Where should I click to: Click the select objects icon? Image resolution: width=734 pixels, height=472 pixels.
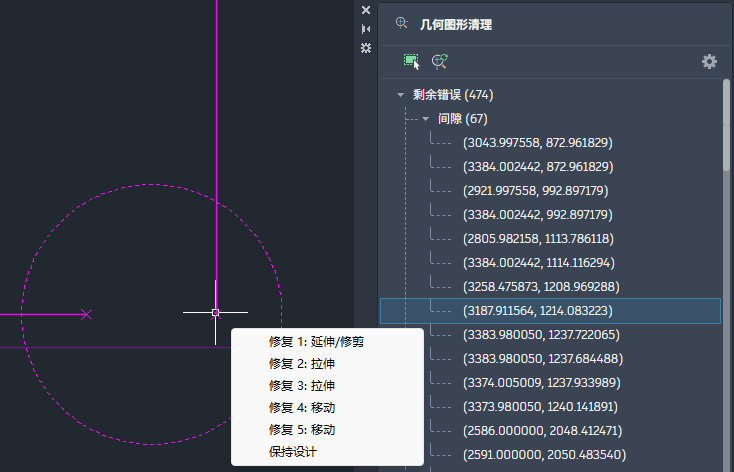click(412, 61)
